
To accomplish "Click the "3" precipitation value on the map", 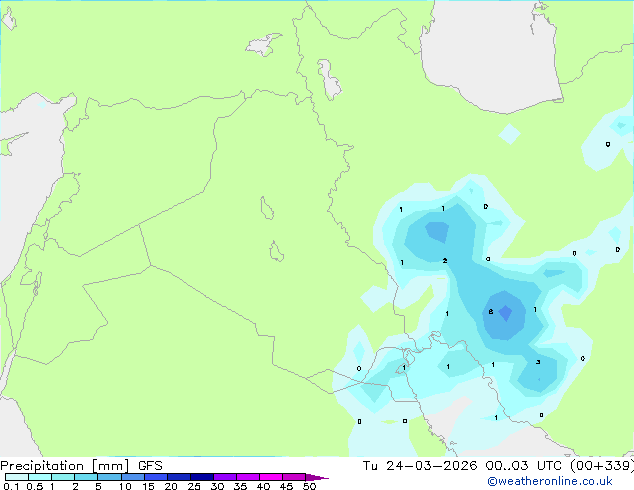I will tap(538, 362).
